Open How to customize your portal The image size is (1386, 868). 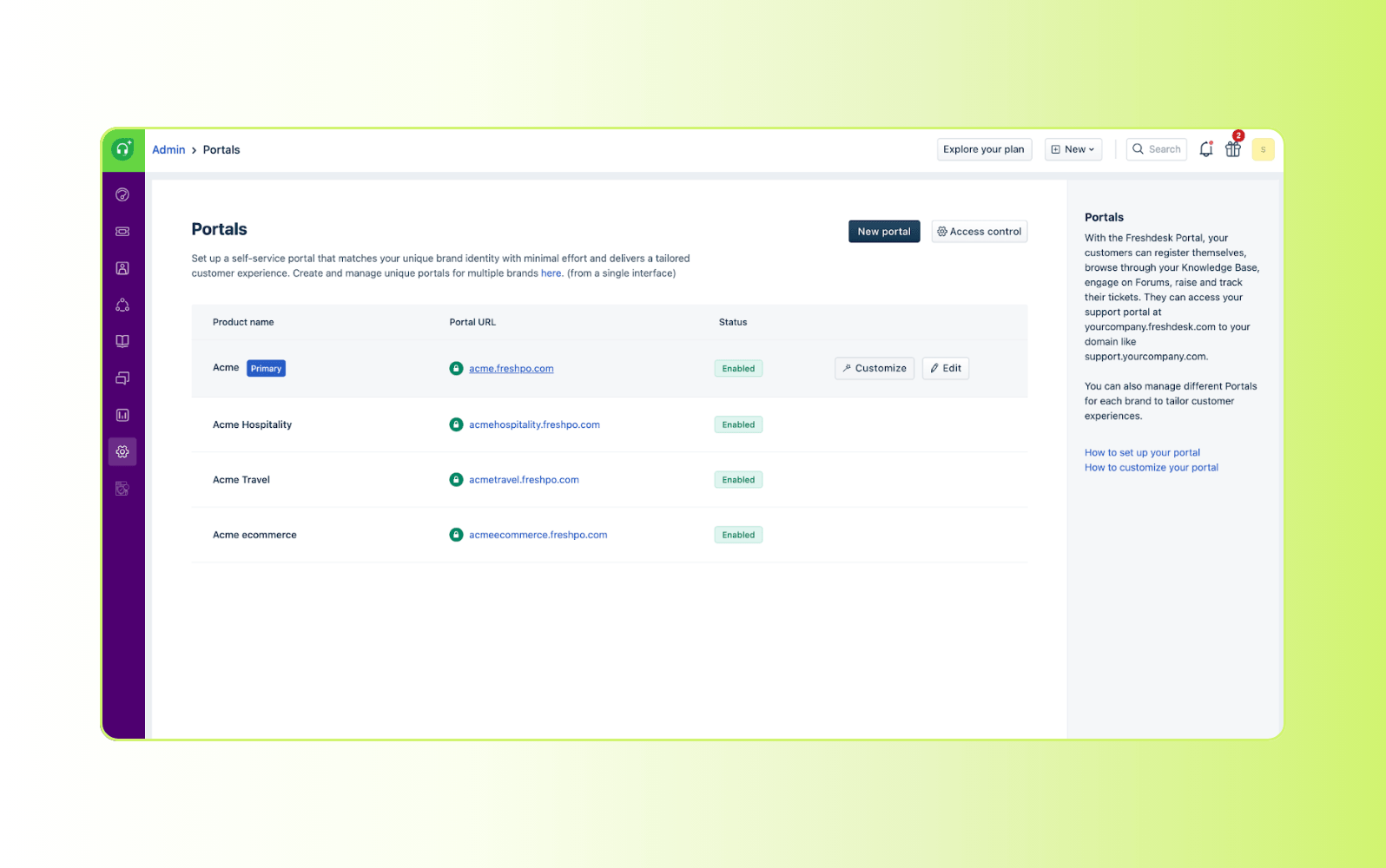[x=1152, y=467]
